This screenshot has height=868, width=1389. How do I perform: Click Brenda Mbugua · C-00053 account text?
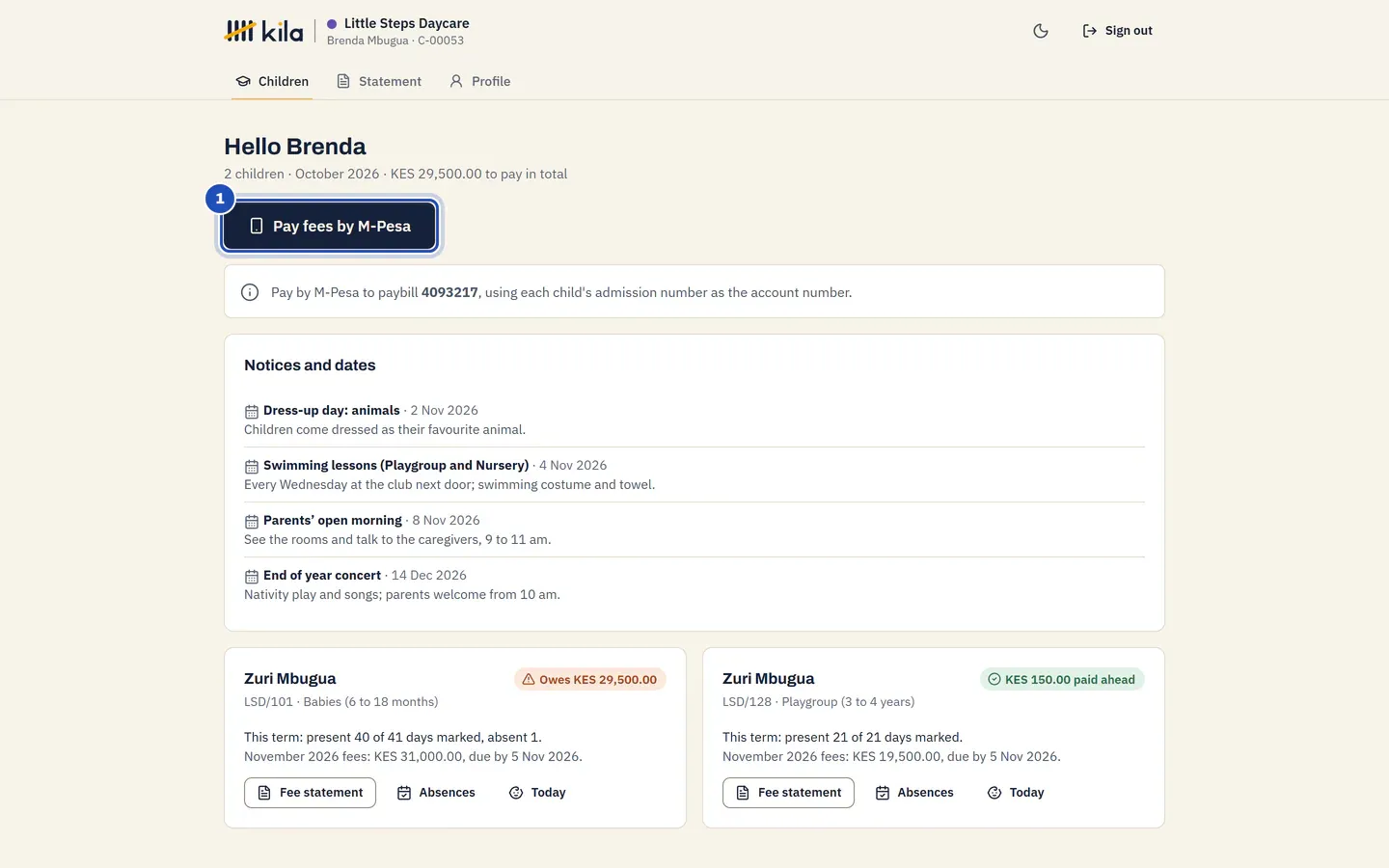point(395,41)
